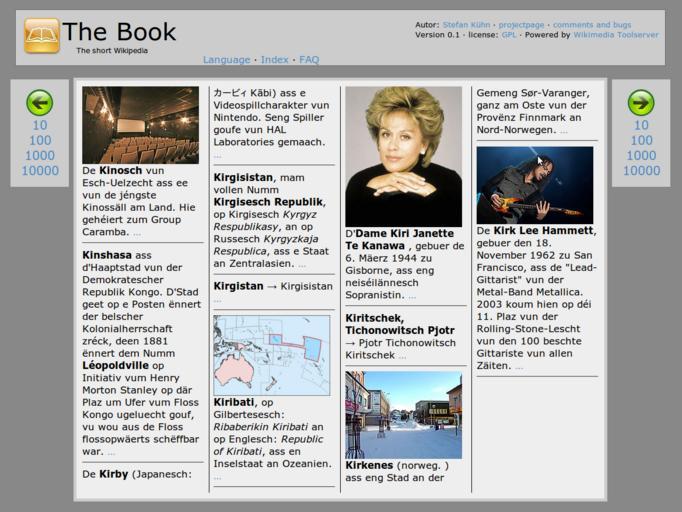682x512 pixels.
Task: Click Kirk Hammett guitarist photo
Action: [x=534, y=185]
